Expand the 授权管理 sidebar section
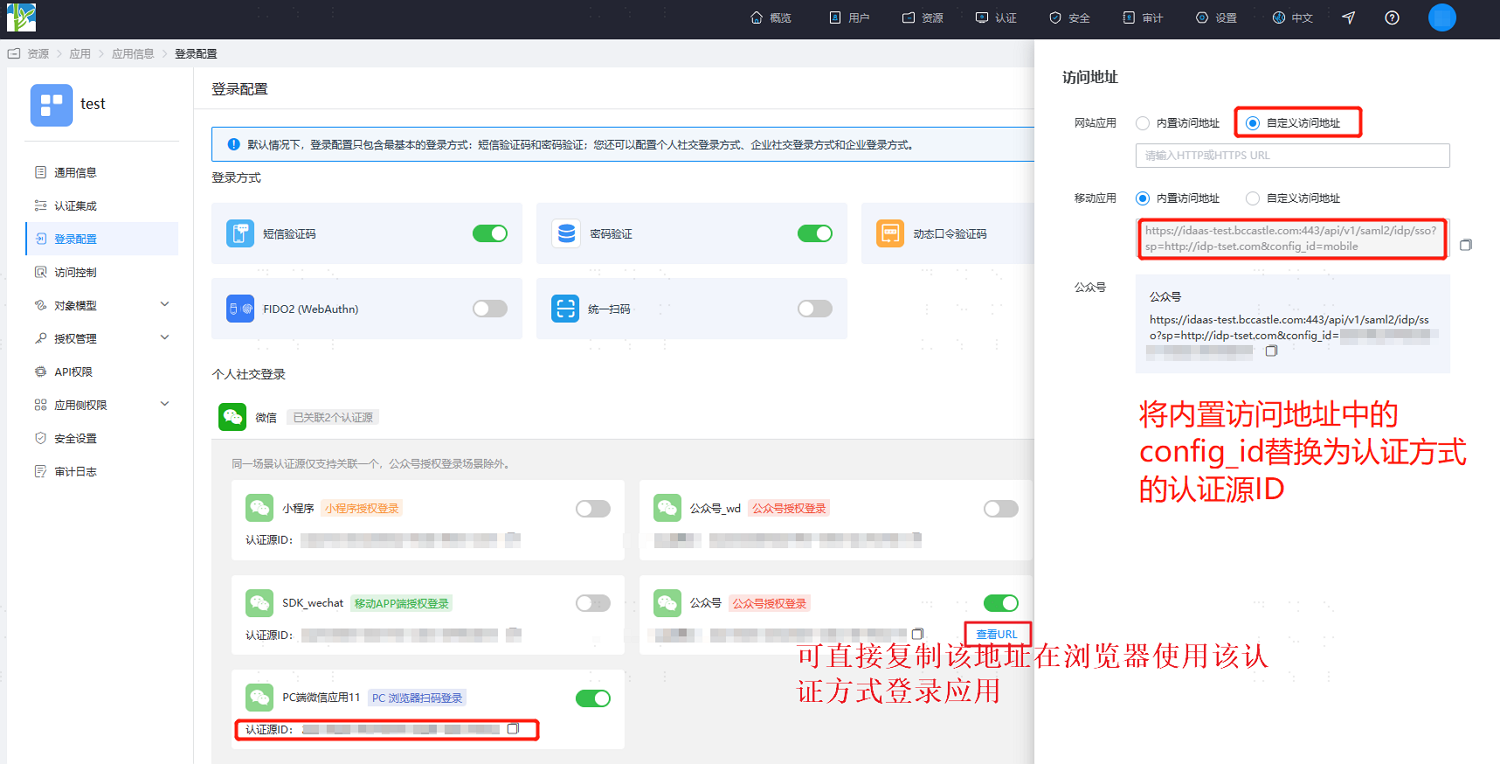The height and width of the screenshot is (764, 1500). click(101, 338)
